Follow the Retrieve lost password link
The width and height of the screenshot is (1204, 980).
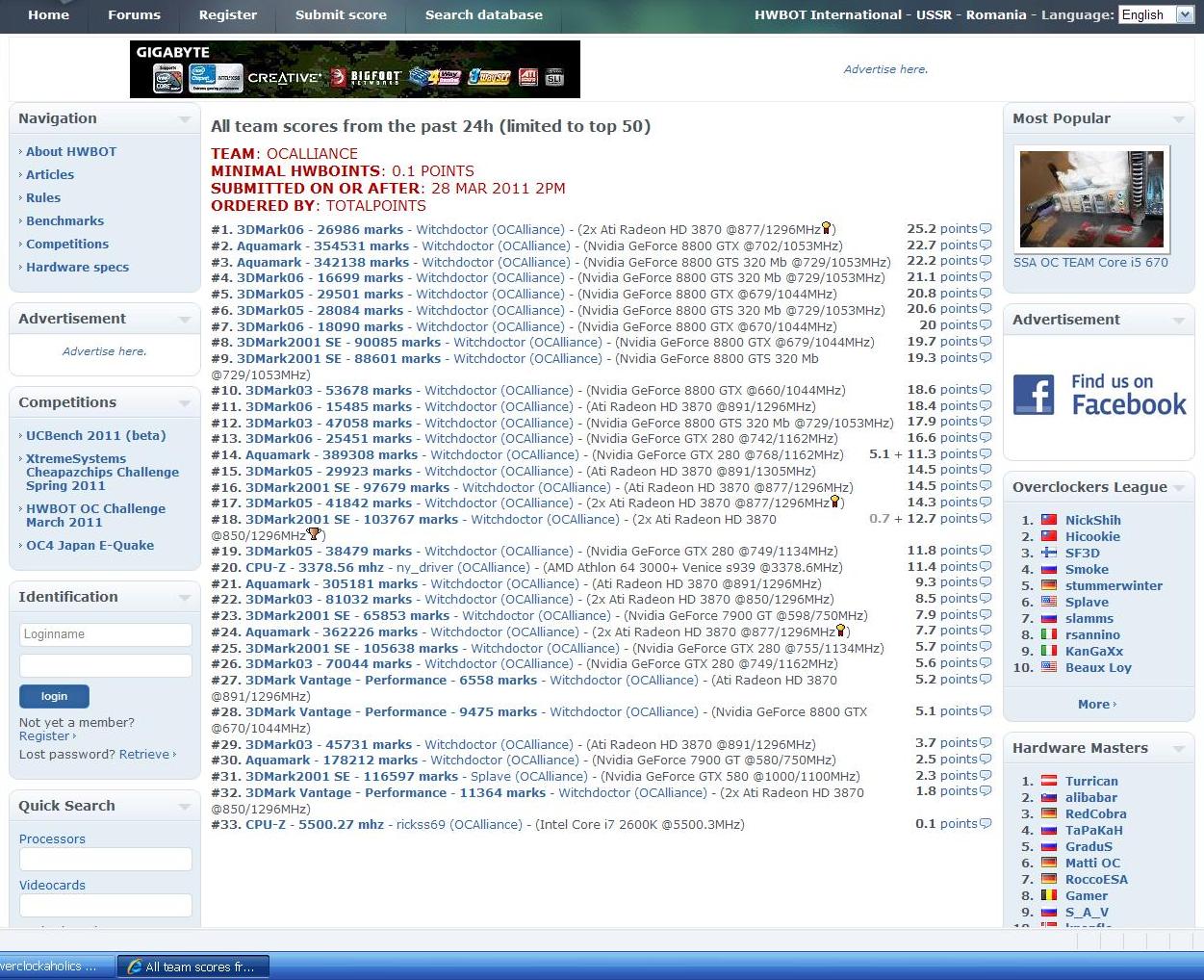(x=144, y=755)
